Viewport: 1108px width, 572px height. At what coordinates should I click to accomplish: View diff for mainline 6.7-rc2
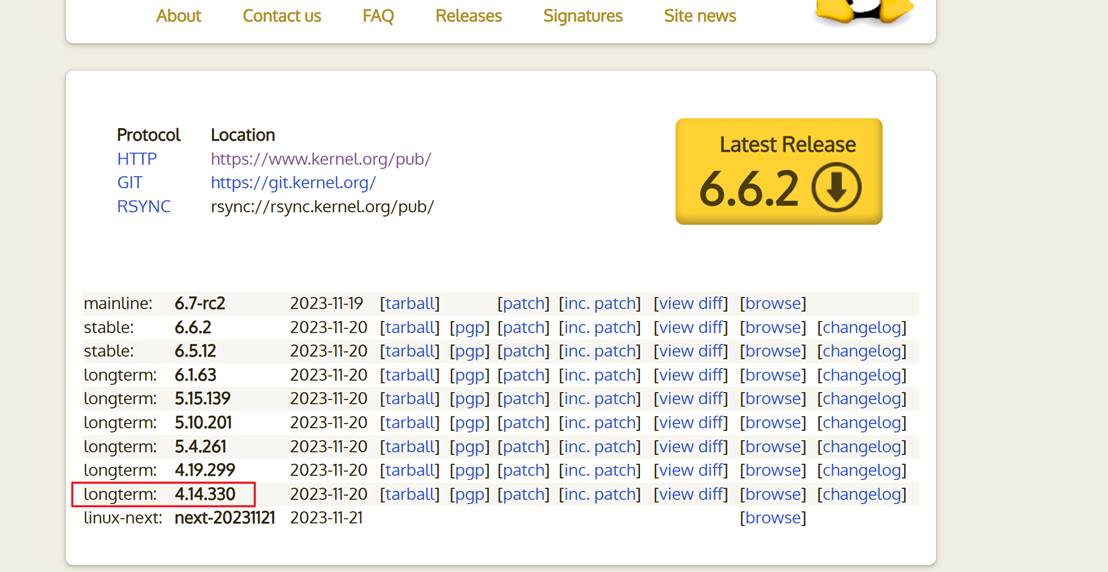pyautogui.click(x=691, y=303)
